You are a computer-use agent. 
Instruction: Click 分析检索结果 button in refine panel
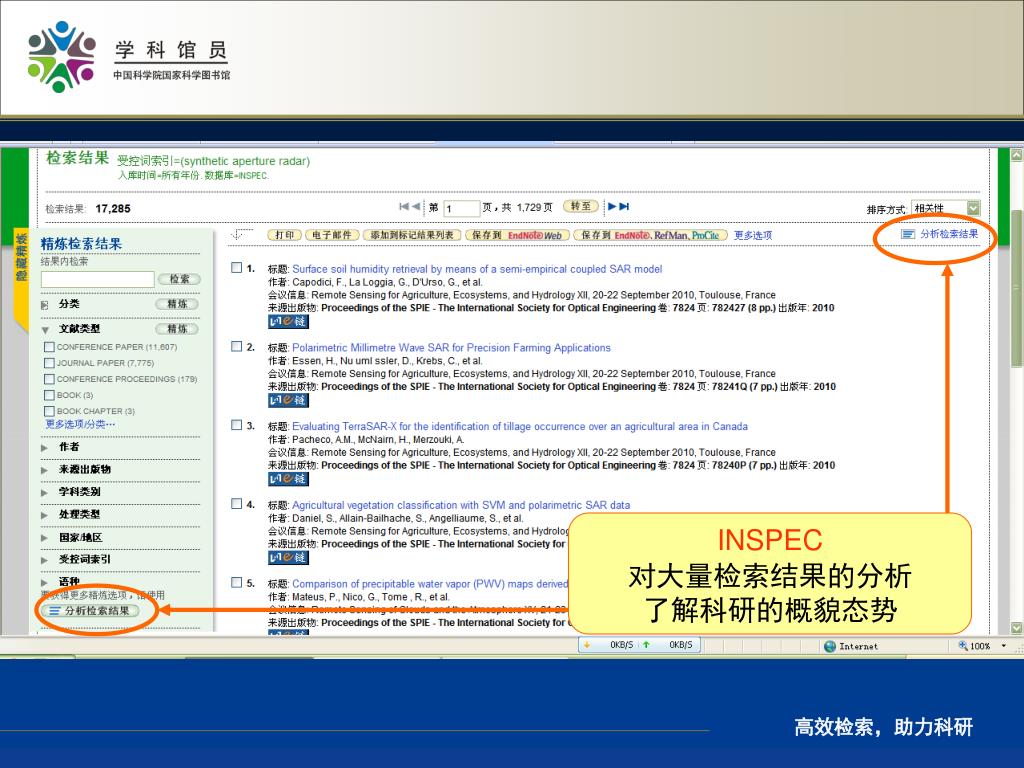click(90, 611)
